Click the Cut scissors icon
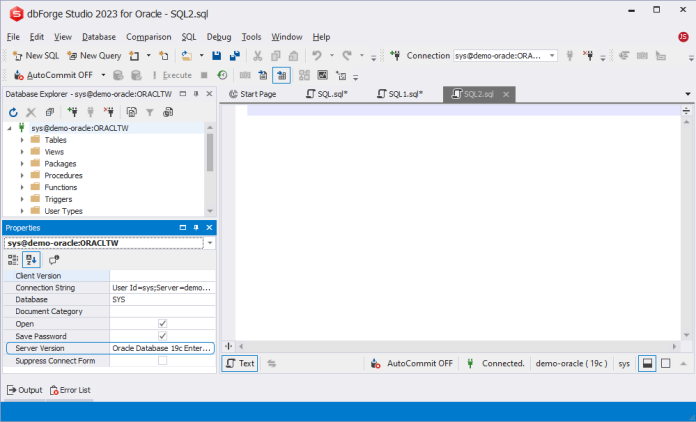The width and height of the screenshot is (696, 422). point(259,56)
